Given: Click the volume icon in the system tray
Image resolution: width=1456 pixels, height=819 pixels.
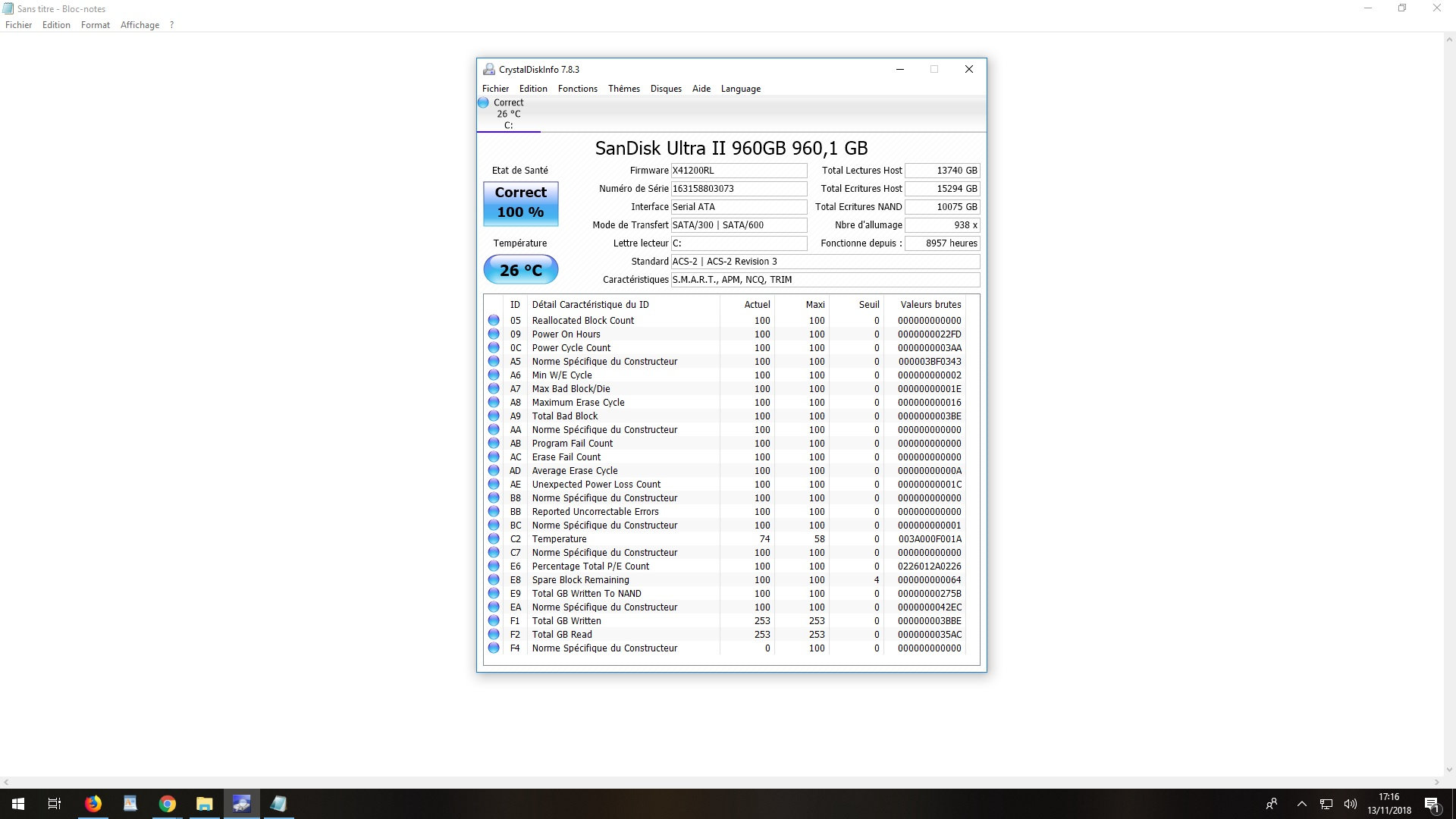Looking at the screenshot, I should (1351, 804).
